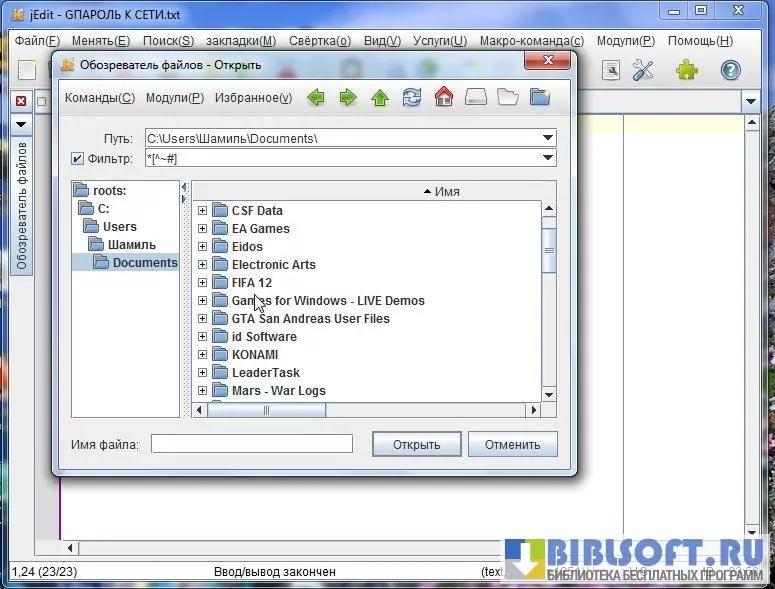Open the Избранное favorites menu
Viewport: 775px width, 589px height.
coord(253,98)
